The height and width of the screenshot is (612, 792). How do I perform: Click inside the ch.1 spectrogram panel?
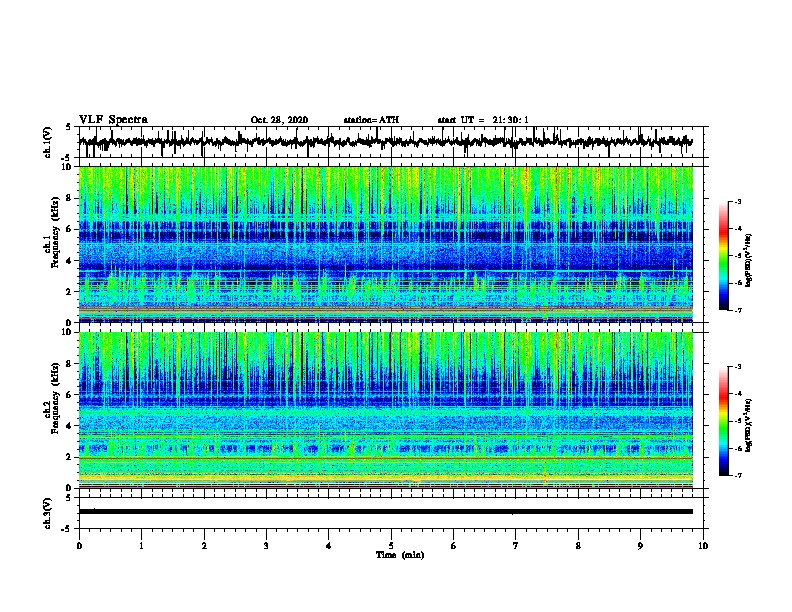pos(386,244)
